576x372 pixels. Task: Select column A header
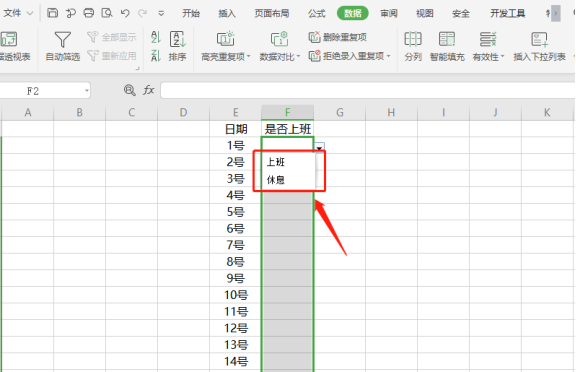coord(28,112)
